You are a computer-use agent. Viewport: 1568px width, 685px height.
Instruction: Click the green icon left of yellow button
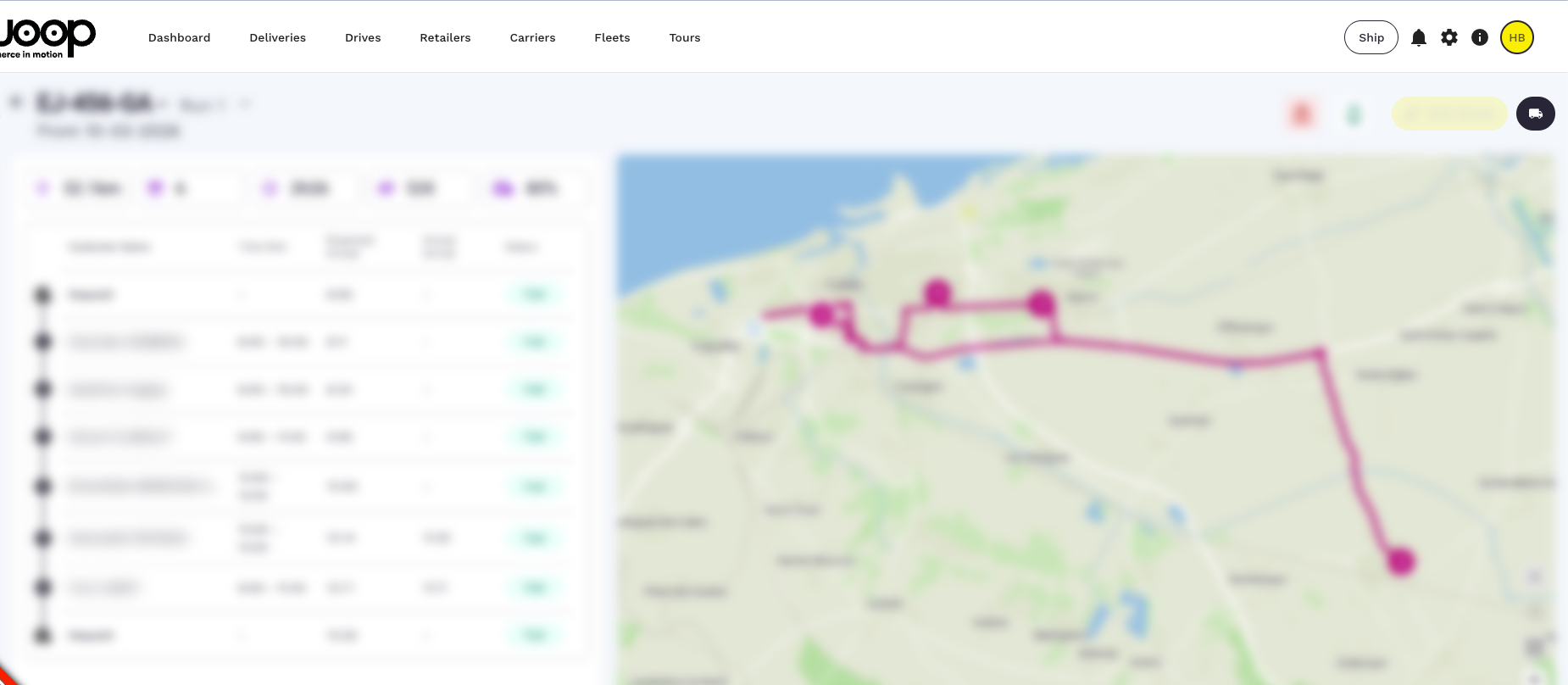click(x=1354, y=114)
